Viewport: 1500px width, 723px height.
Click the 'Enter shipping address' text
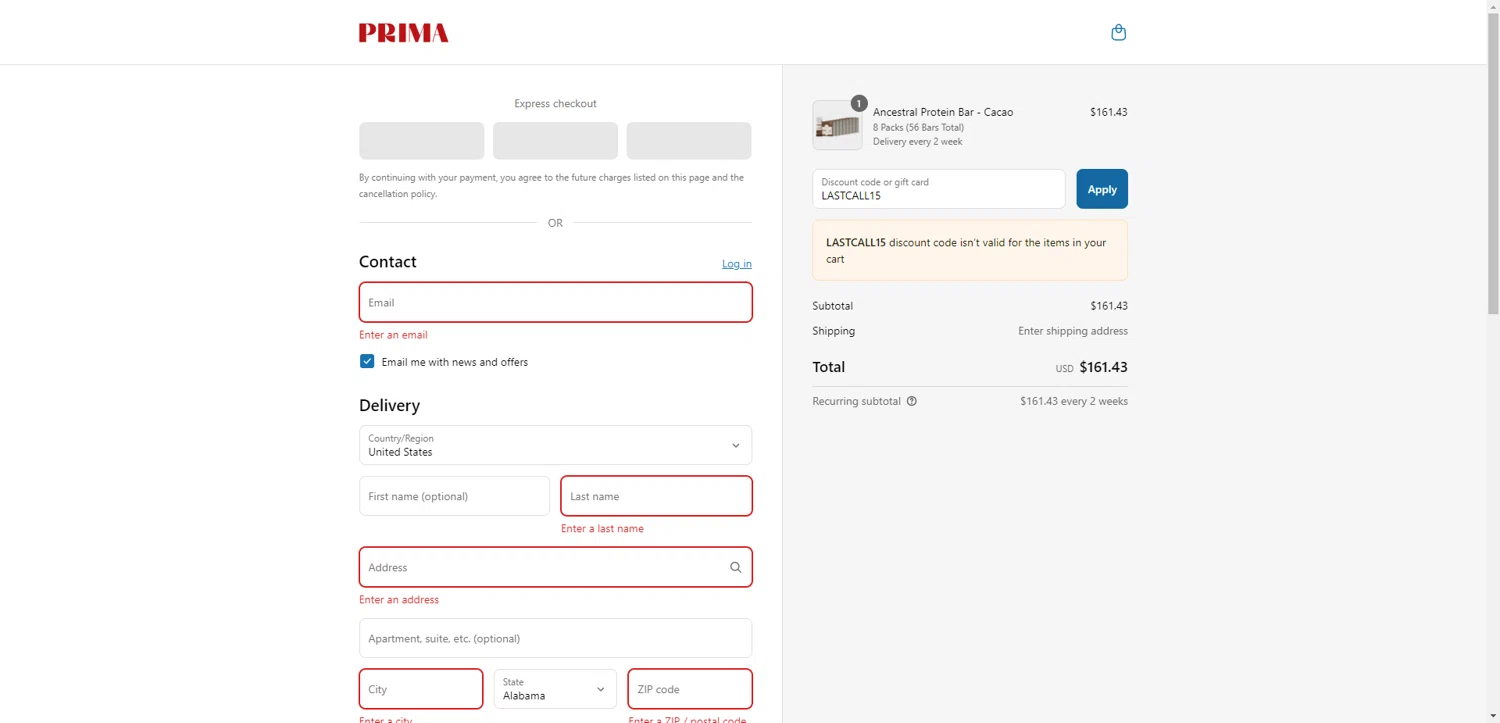[x=1073, y=331]
